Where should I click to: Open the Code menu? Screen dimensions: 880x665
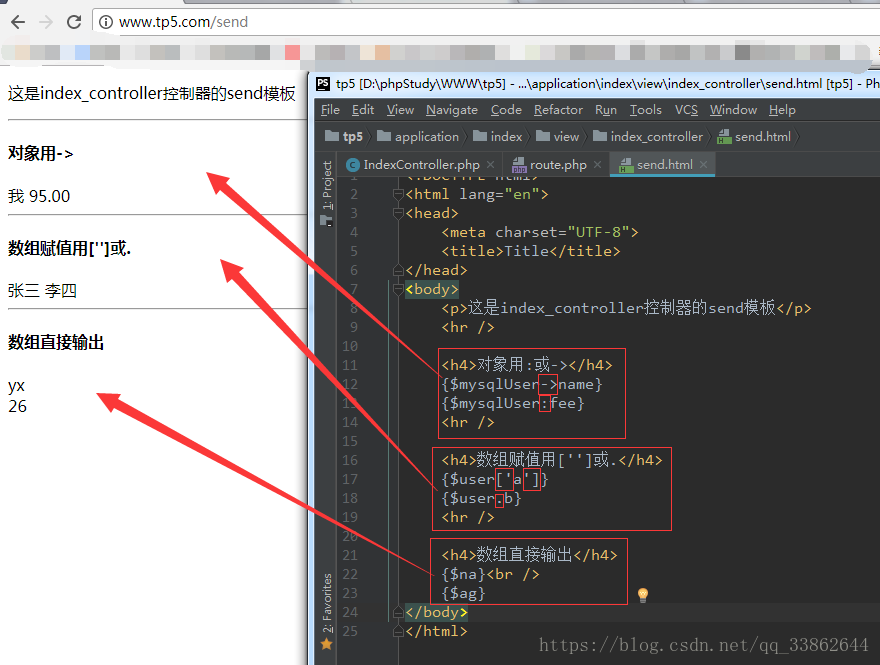pos(506,110)
